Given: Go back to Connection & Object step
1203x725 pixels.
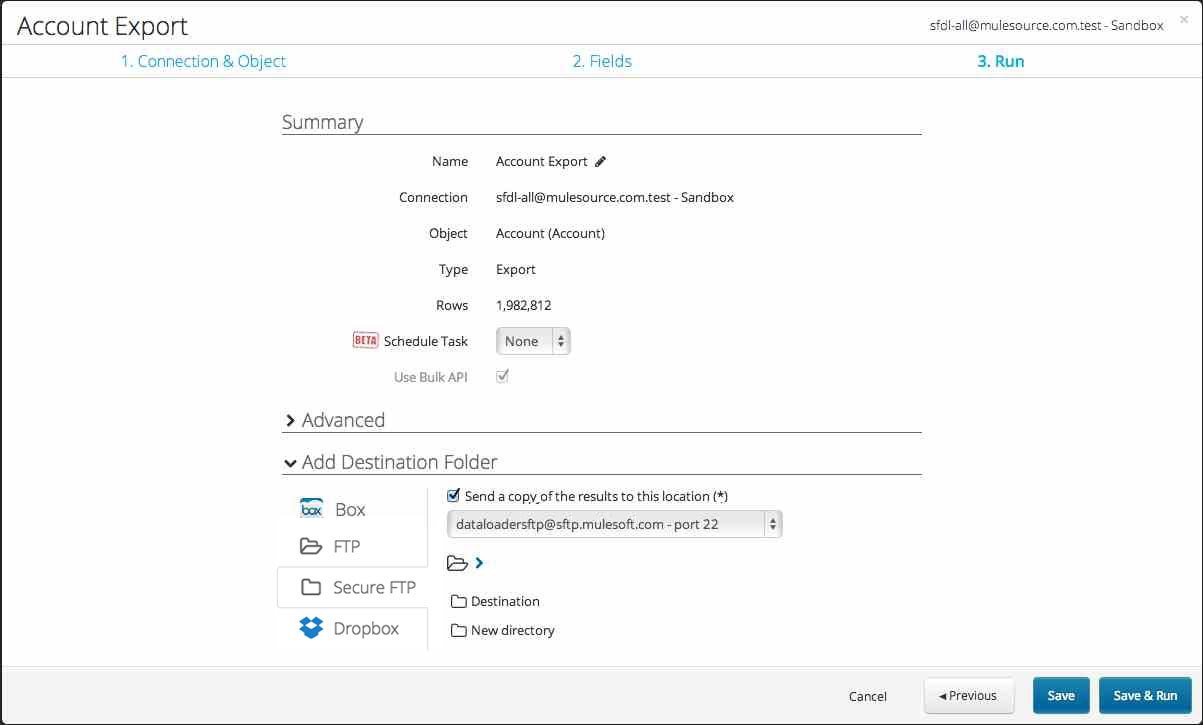Looking at the screenshot, I should [x=204, y=61].
